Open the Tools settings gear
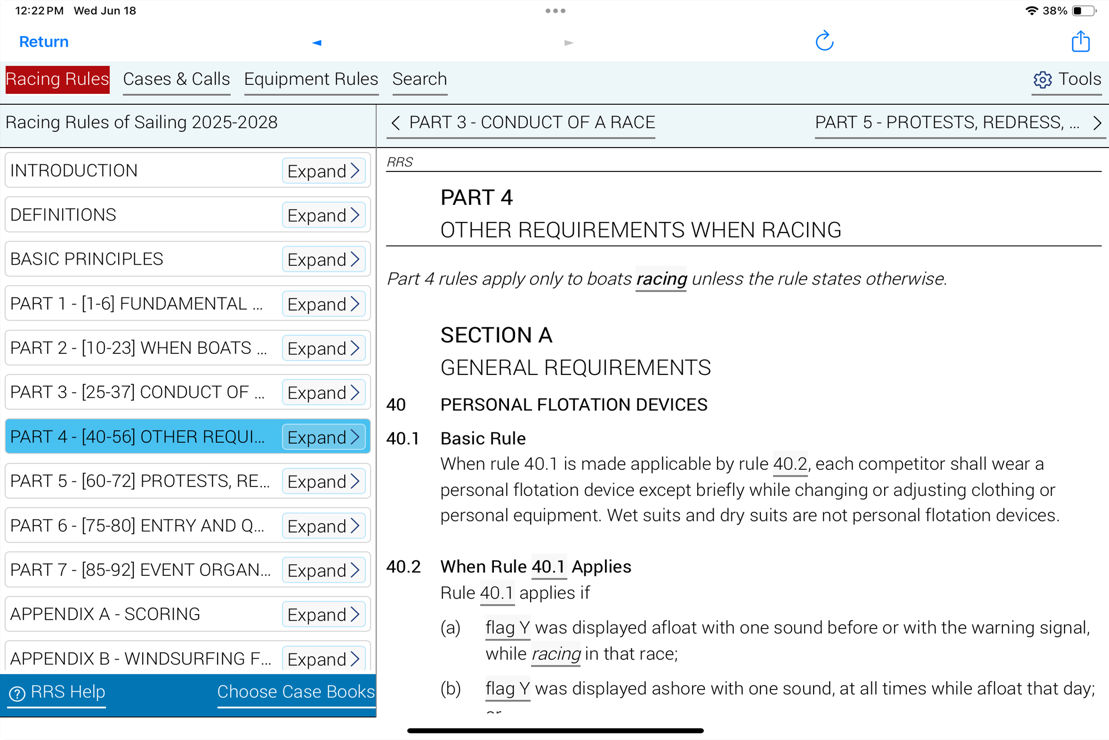Image resolution: width=1109 pixels, height=740 pixels. pos(1043,79)
